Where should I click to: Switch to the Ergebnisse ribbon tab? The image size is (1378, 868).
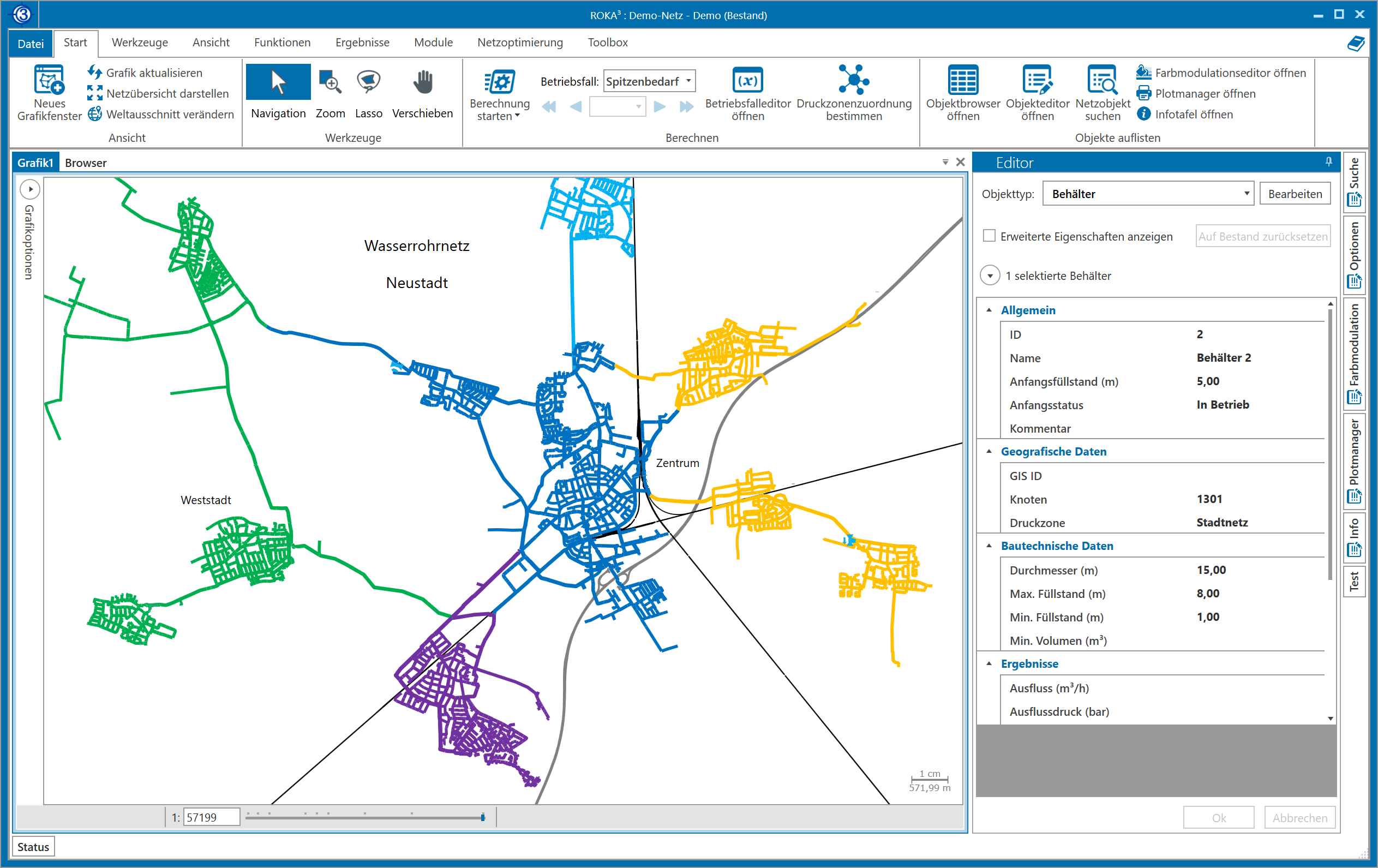click(x=362, y=43)
